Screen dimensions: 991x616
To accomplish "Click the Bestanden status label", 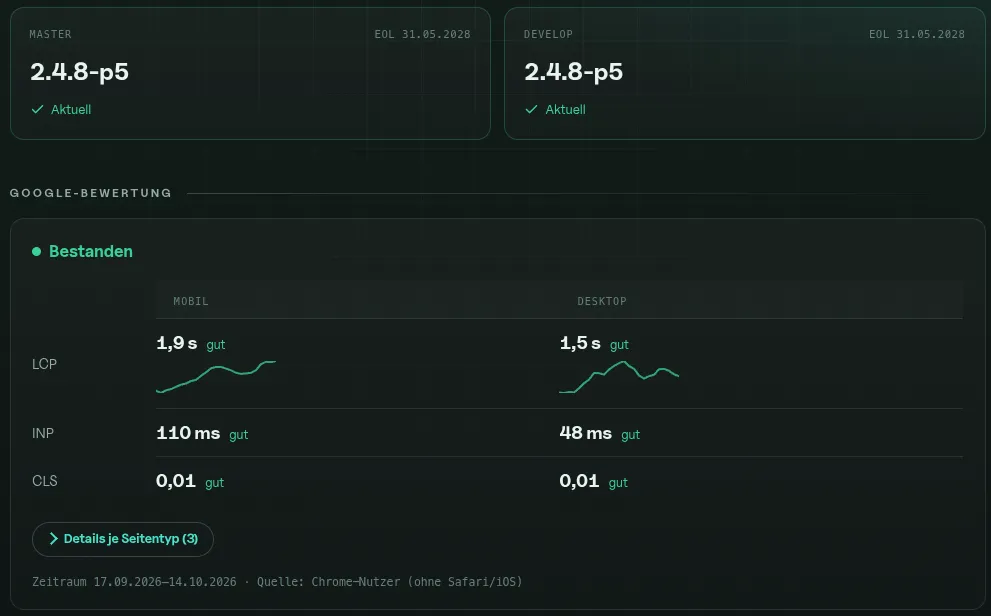I will [x=91, y=251].
